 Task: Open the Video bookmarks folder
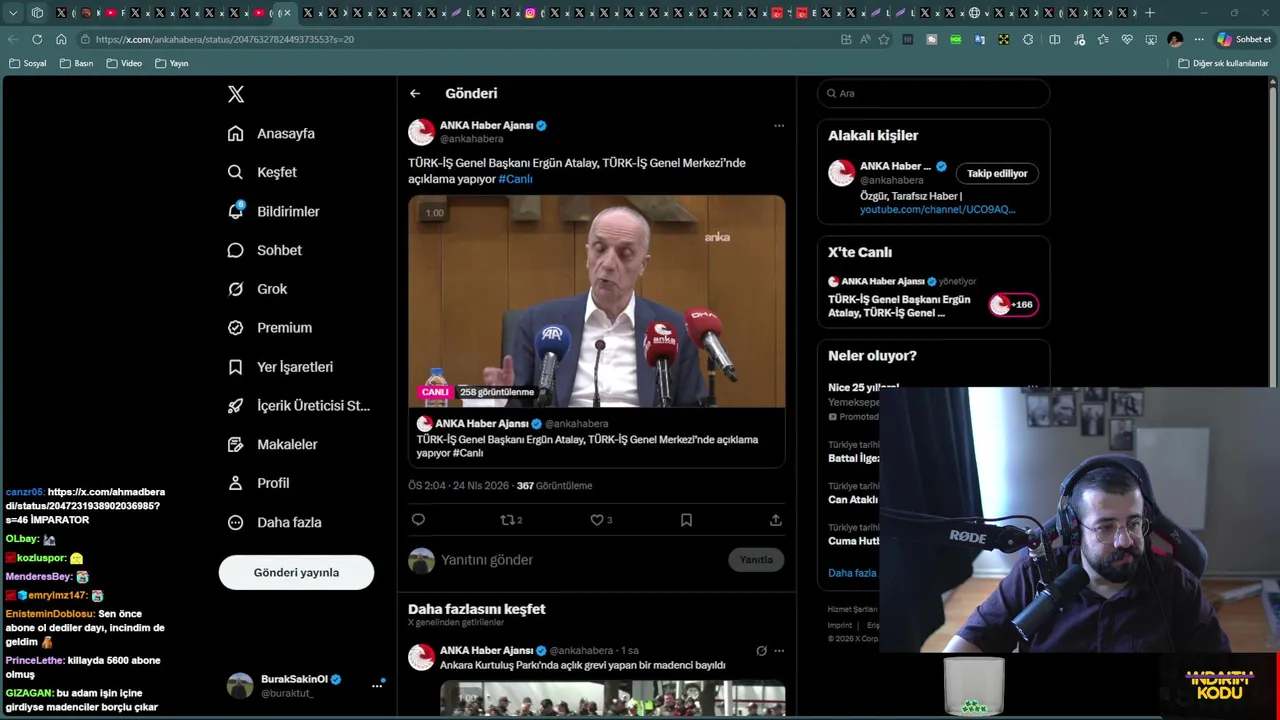coord(124,63)
